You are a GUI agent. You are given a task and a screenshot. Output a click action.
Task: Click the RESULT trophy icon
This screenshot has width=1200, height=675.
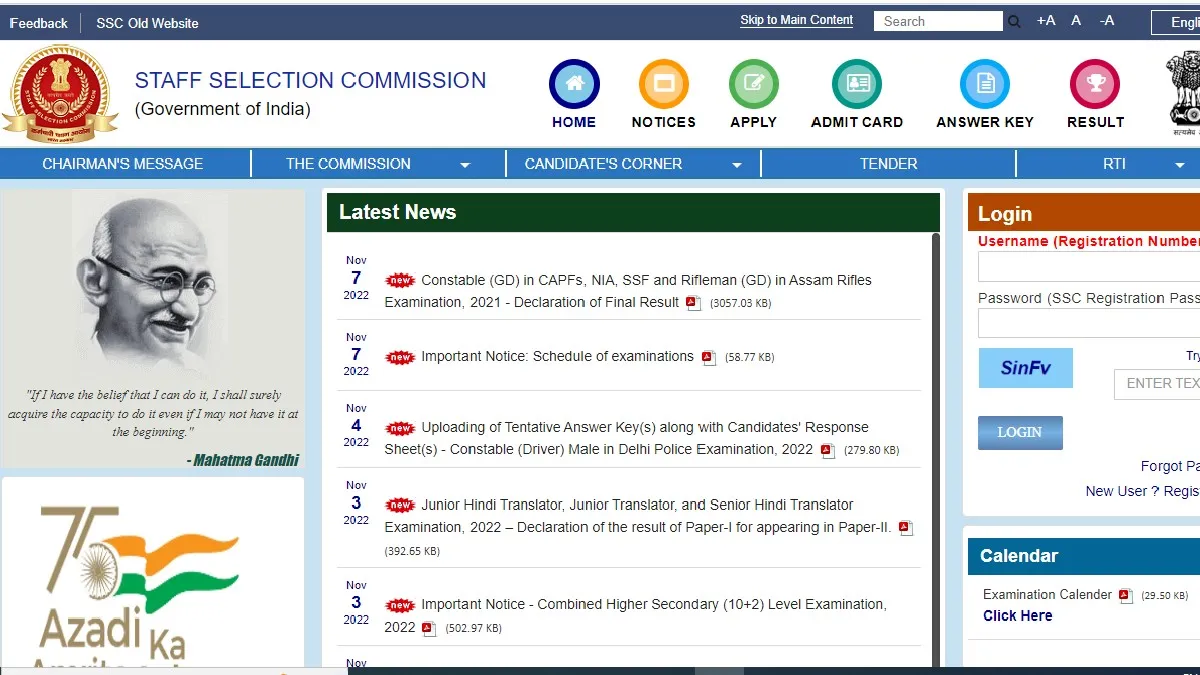tap(1095, 84)
